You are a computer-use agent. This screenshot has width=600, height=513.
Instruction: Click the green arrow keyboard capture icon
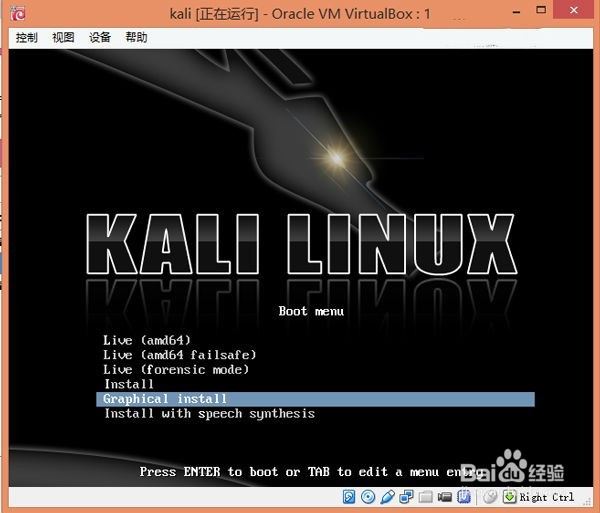click(509, 497)
